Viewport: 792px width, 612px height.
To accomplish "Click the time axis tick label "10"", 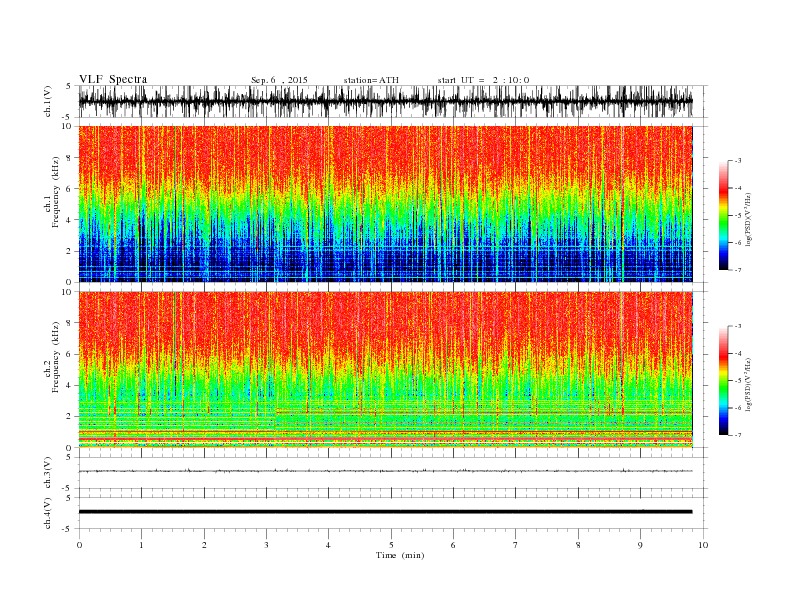I will pyautogui.click(x=703, y=545).
